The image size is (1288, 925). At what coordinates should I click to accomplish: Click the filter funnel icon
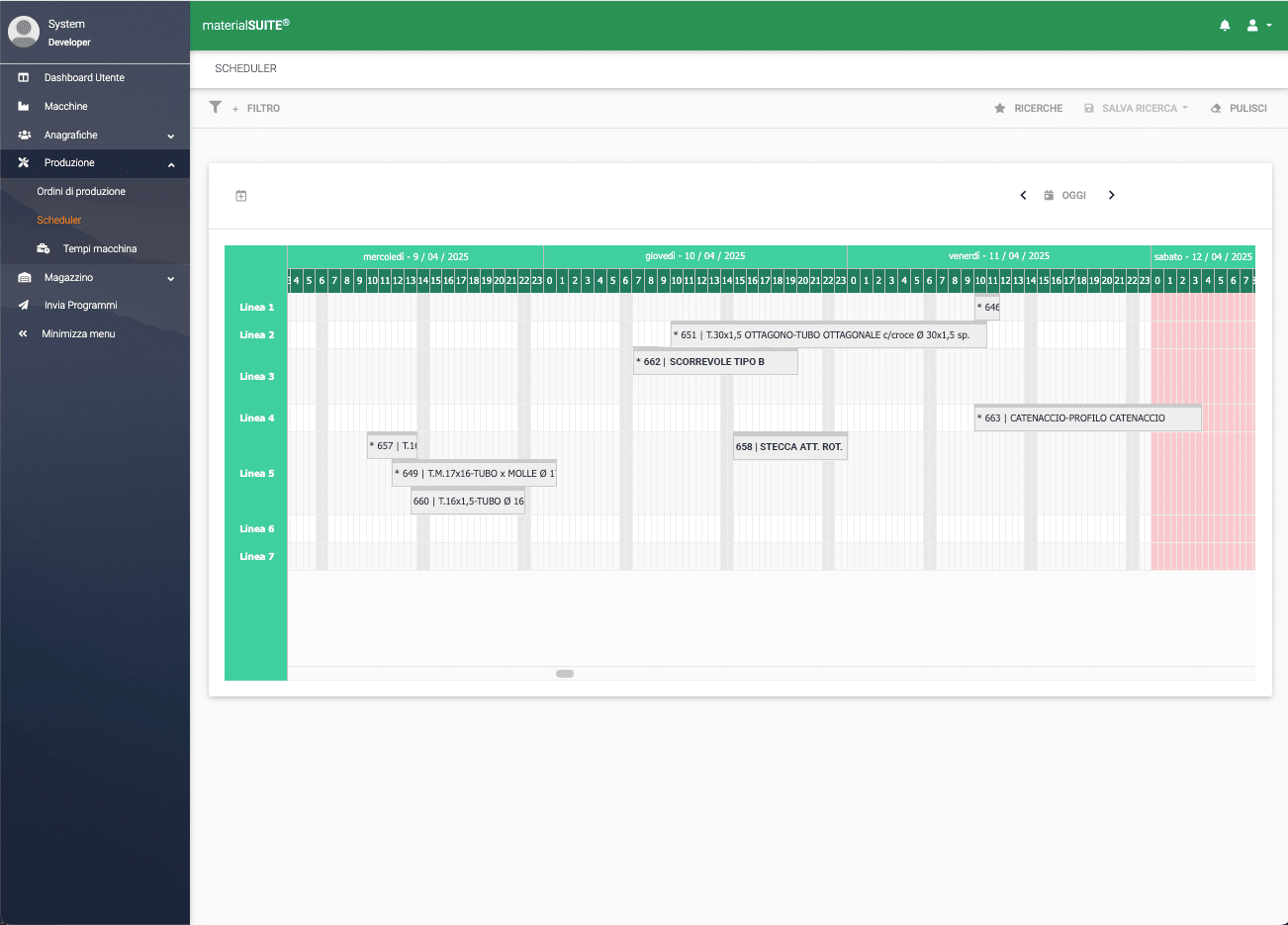pos(216,107)
